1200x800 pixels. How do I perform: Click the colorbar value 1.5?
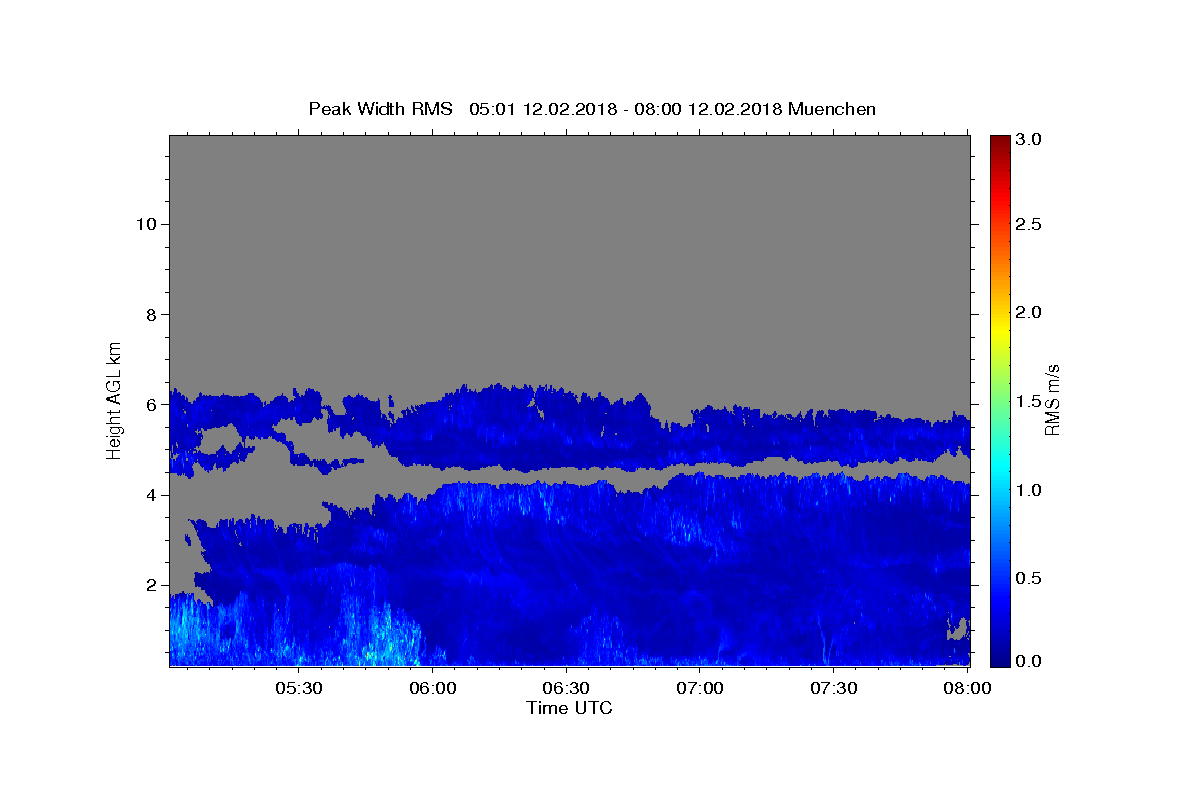[1030, 401]
